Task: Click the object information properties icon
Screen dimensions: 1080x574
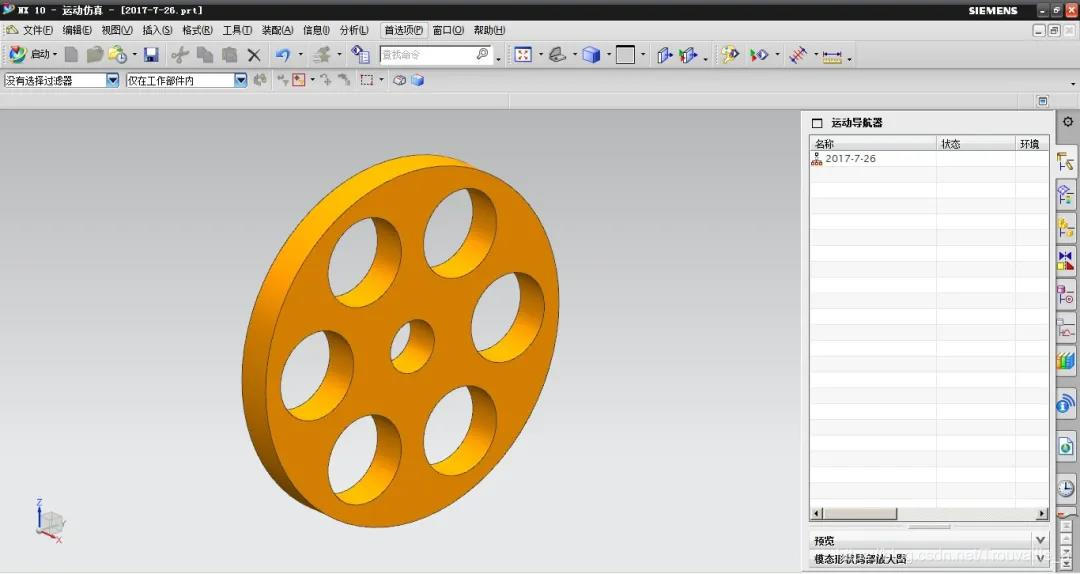Action: pyautogui.click(x=360, y=54)
